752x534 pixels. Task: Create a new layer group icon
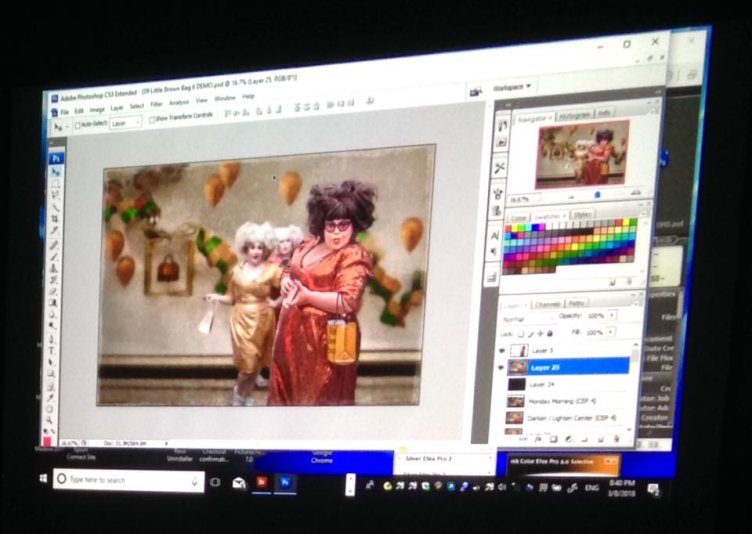[584, 439]
